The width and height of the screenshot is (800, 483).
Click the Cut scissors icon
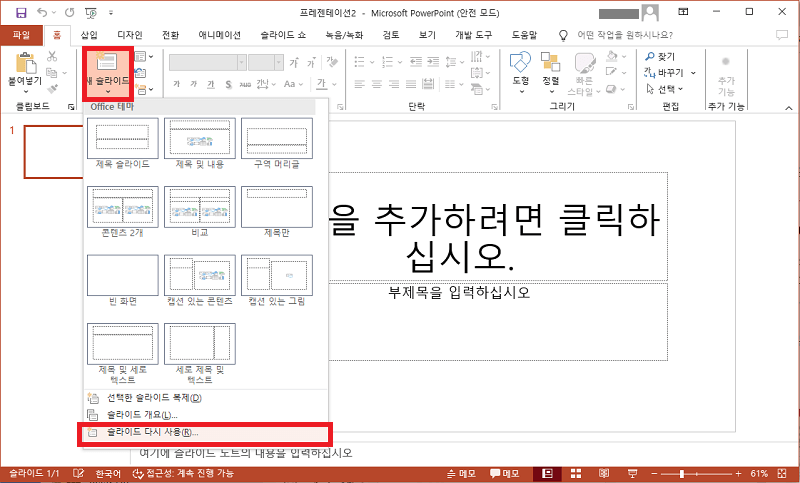pos(52,56)
